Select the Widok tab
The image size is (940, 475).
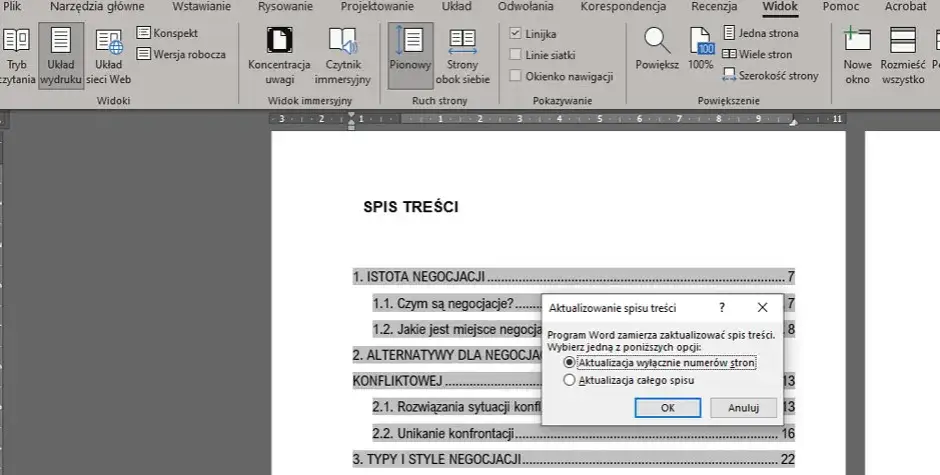point(780,7)
